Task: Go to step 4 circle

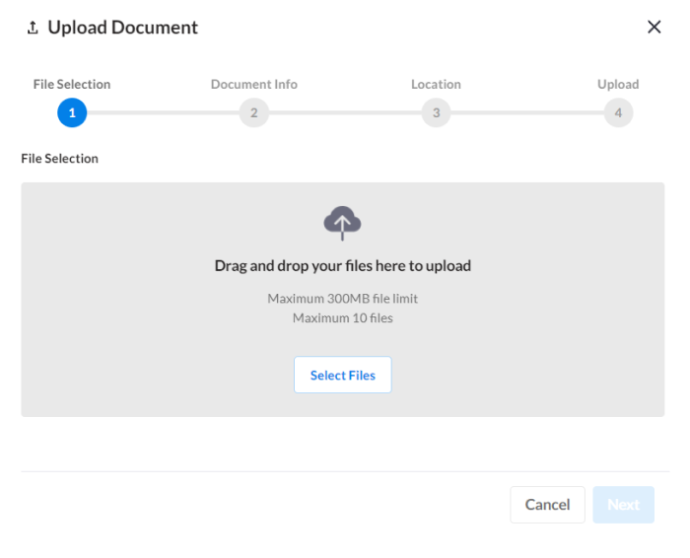Action: coord(618,113)
